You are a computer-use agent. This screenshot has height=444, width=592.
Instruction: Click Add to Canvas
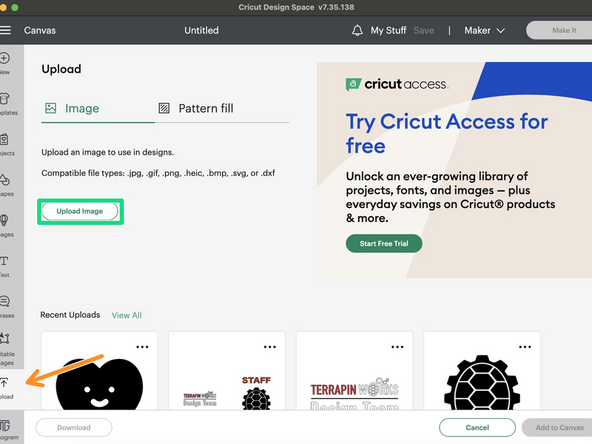point(557,427)
